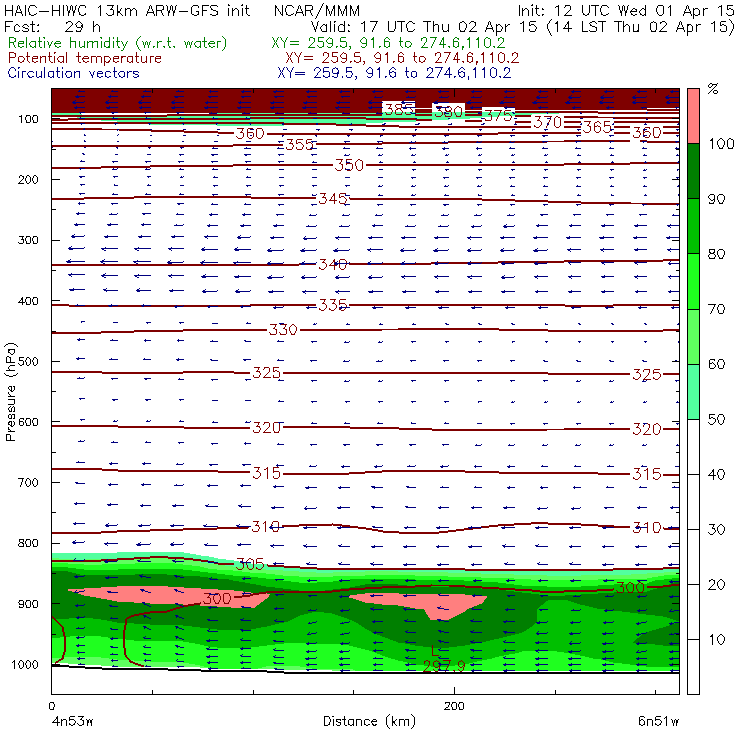Screen dimensions: 740x740
Task: Click the 60–70% light green colorbar segment
Action: point(693,336)
